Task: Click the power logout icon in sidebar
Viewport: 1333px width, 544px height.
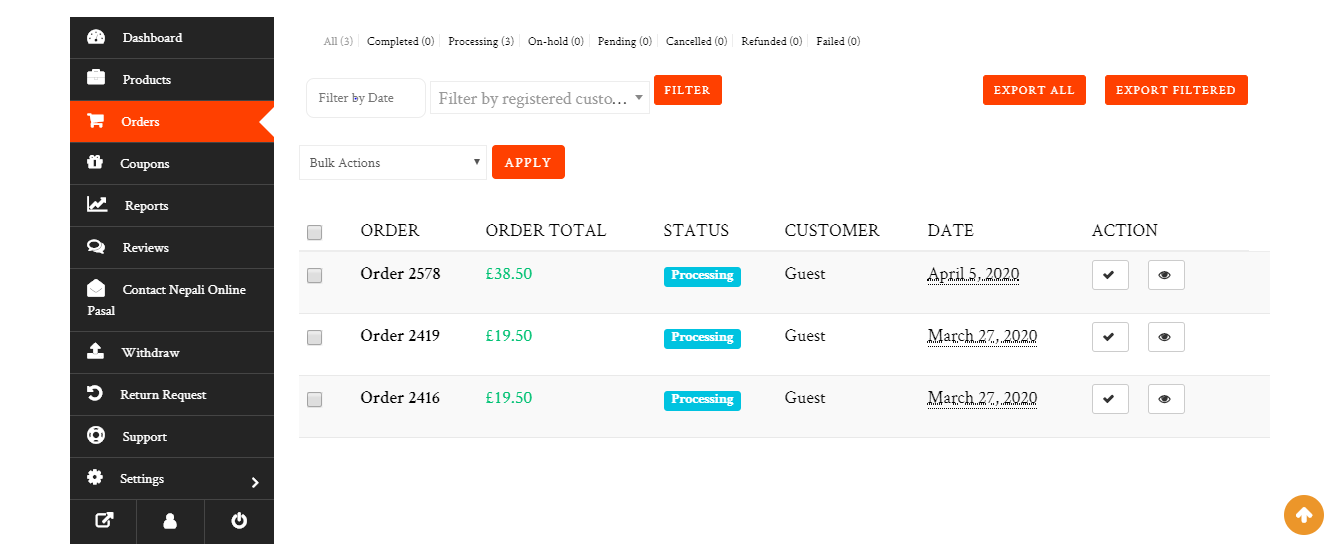Action: coord(239,521)
